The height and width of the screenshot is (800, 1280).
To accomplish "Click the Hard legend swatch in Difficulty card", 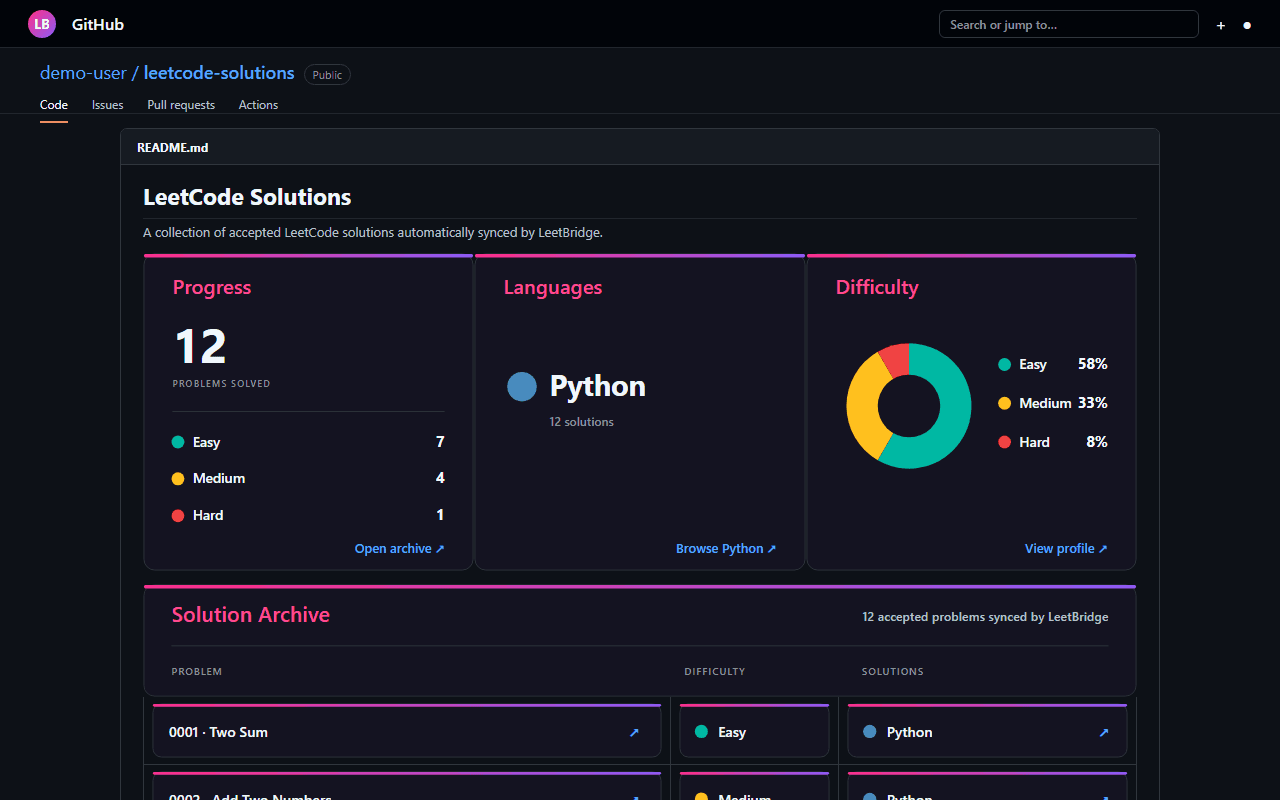I will tap(1005, 442).
